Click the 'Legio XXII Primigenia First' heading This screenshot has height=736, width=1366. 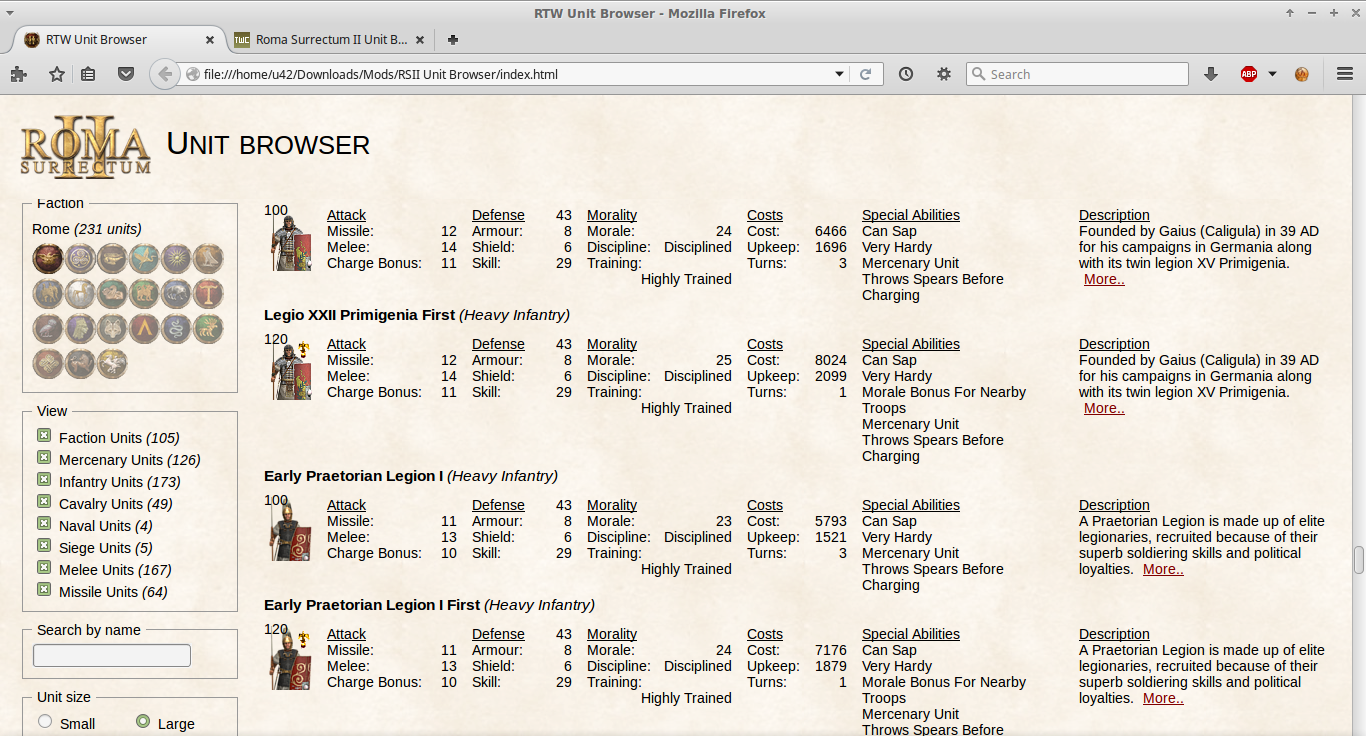359,315
